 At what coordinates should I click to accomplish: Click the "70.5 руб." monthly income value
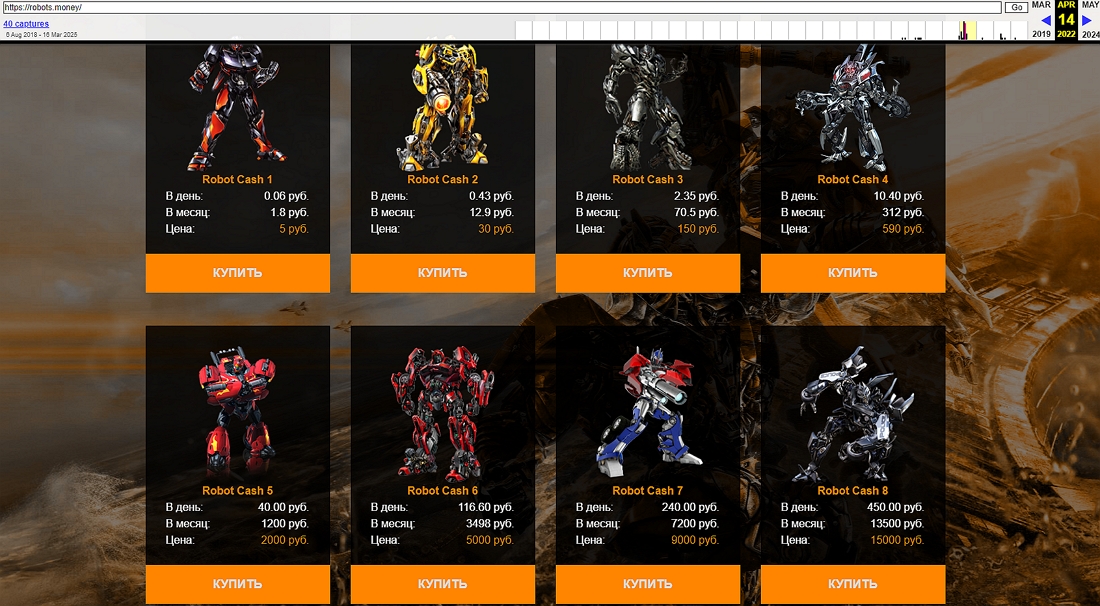click(697, 213)
